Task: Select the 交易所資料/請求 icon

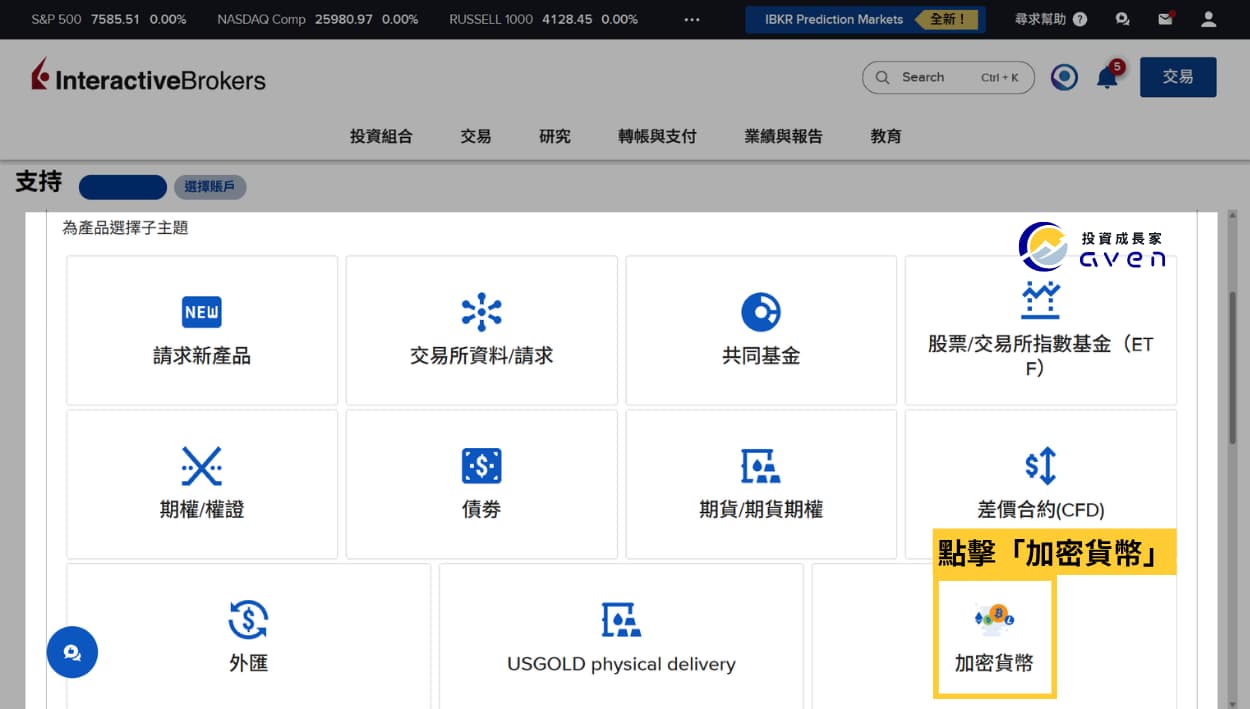Action: 481,312
